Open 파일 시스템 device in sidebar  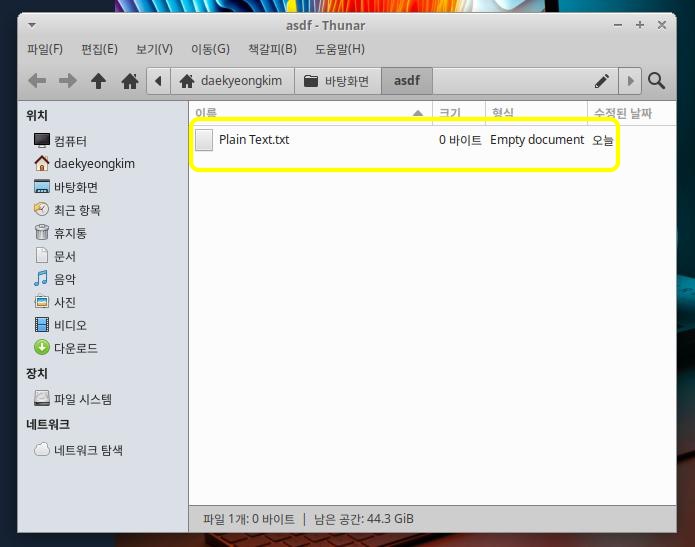73,399
